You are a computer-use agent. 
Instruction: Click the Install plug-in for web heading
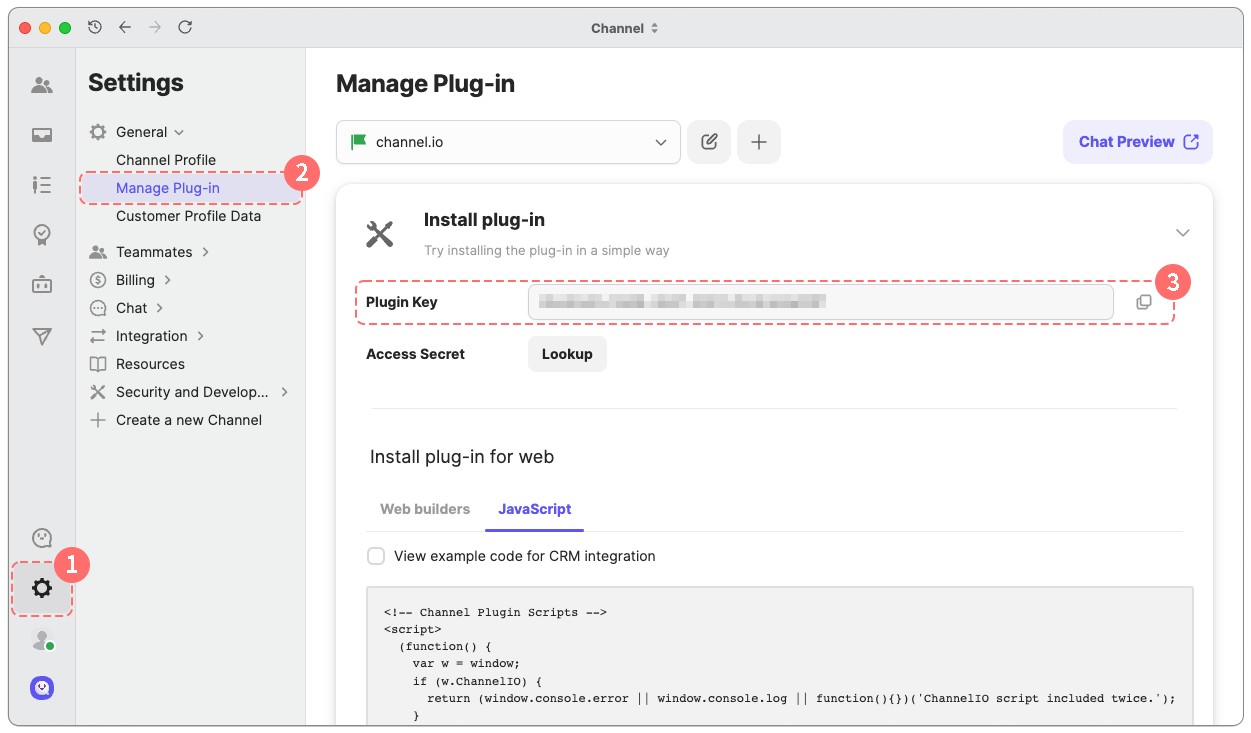[x=462, y=457]
